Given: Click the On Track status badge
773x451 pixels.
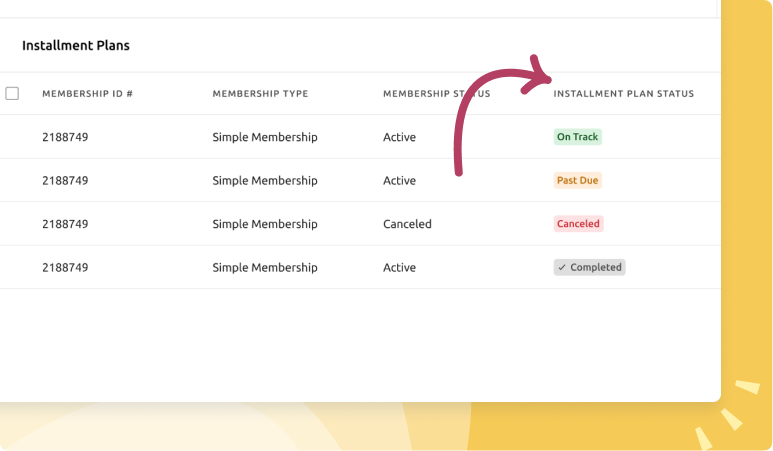Looking at the screenshot, I should [x=577, y=137].
